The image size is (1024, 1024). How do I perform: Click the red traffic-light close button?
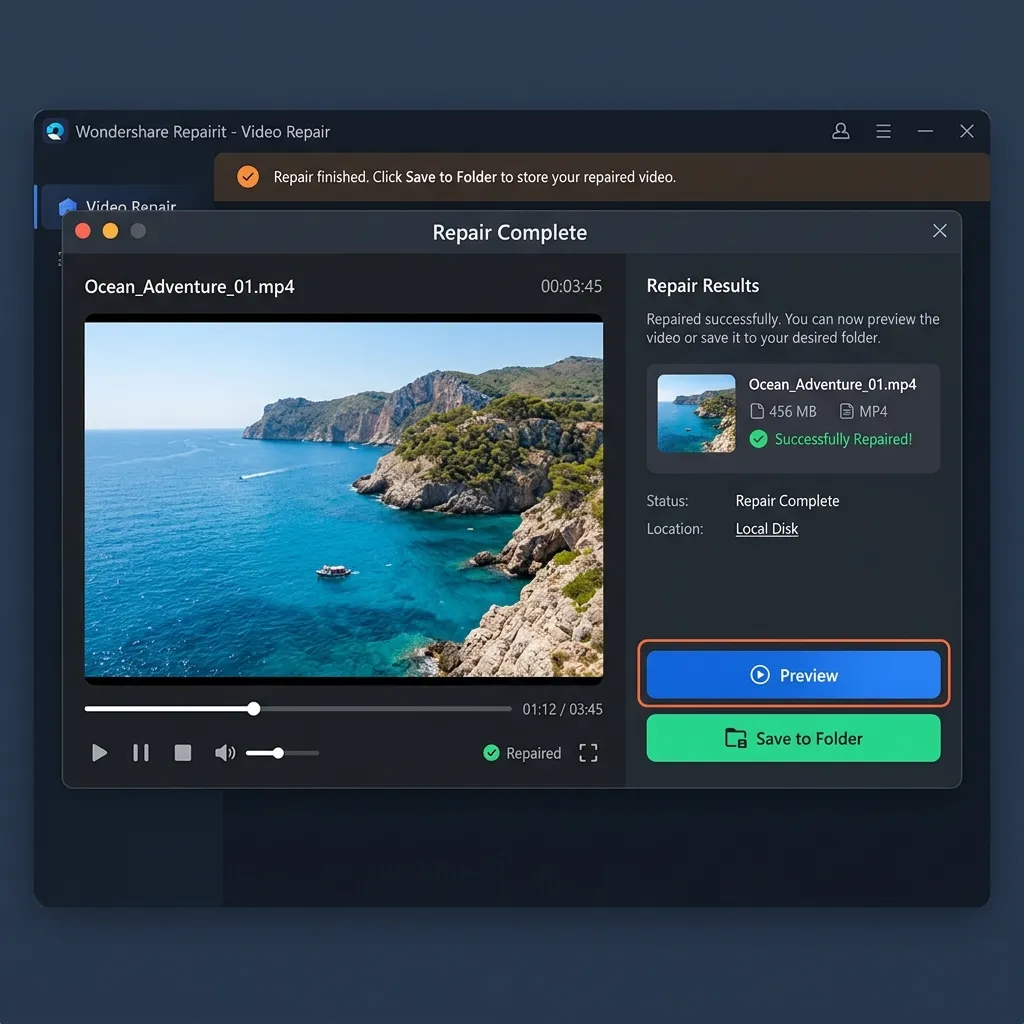pos(83,231)
